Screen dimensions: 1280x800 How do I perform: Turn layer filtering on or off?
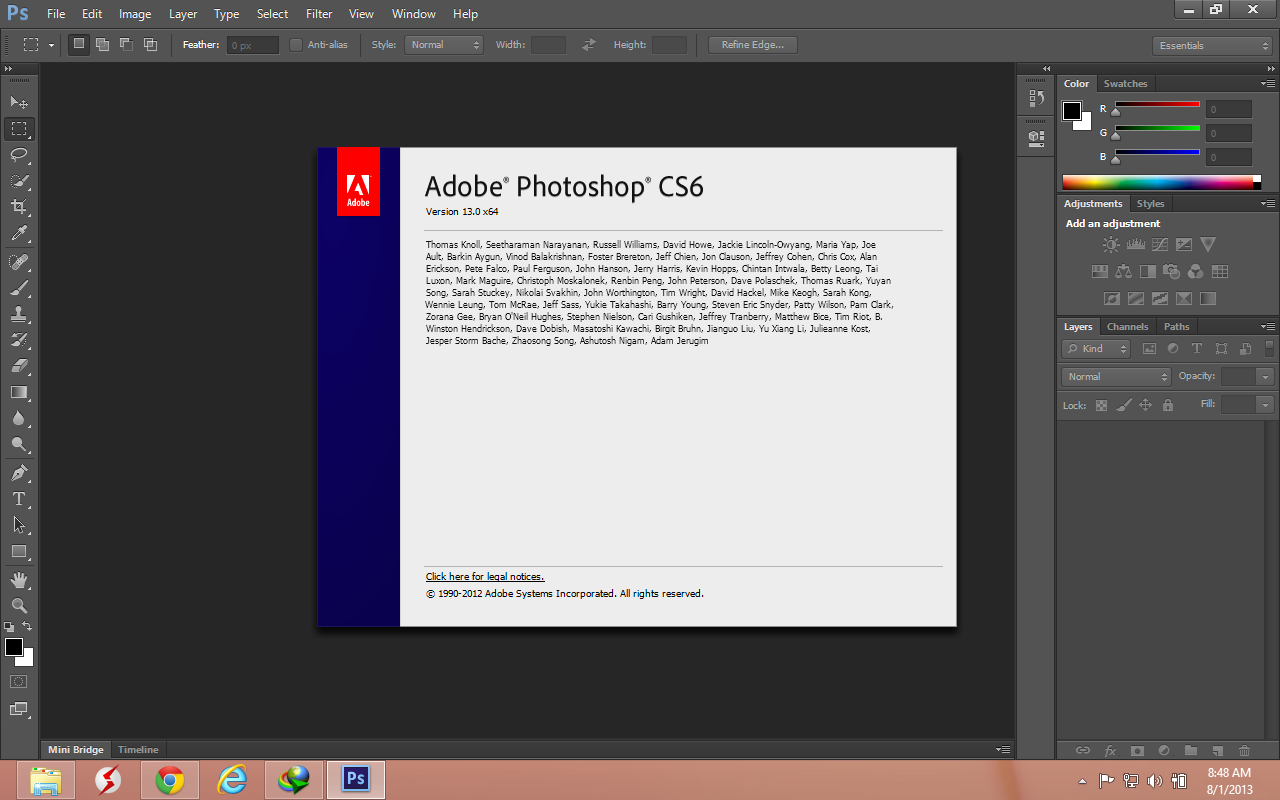1269,349
